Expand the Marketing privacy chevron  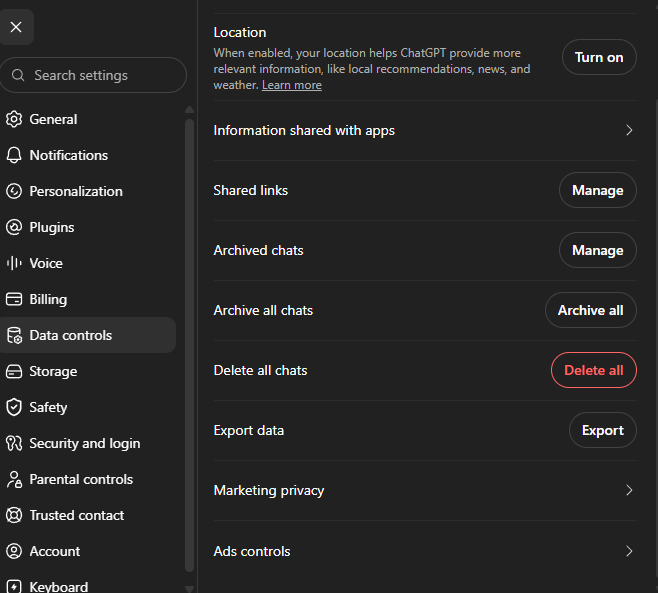tap(629, 490)
